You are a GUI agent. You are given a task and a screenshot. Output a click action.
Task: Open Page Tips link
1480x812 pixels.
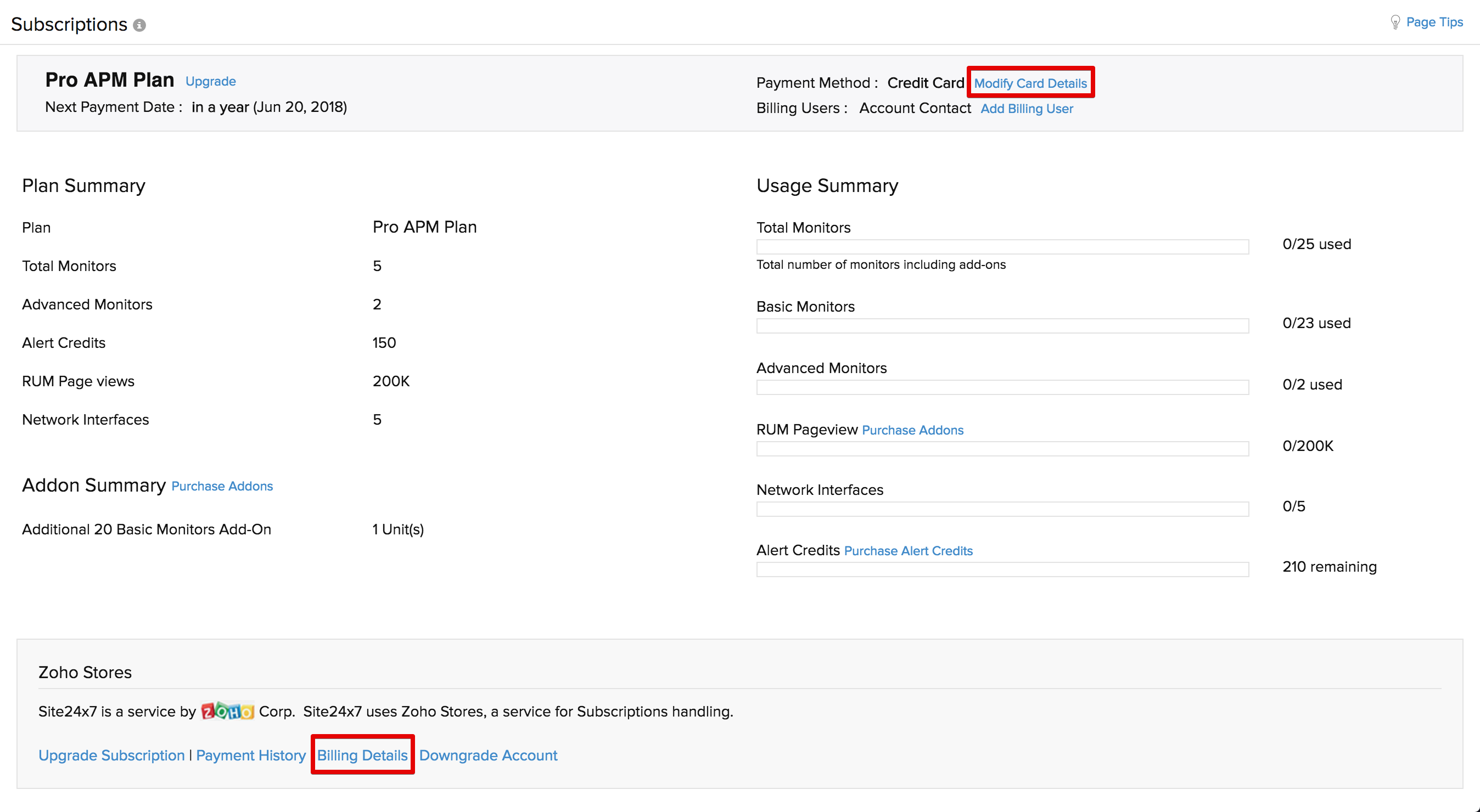(x=1434, y=22)
